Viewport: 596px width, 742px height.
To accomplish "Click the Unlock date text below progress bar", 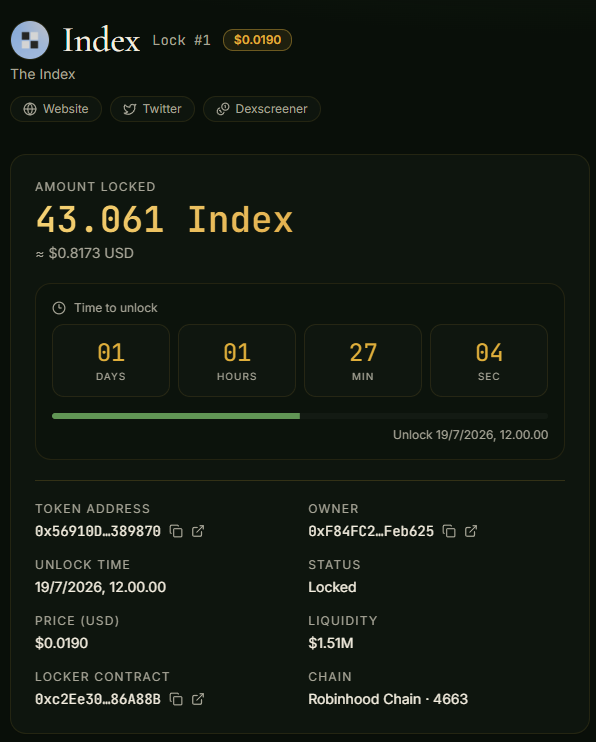I will (x=471, y=435).
